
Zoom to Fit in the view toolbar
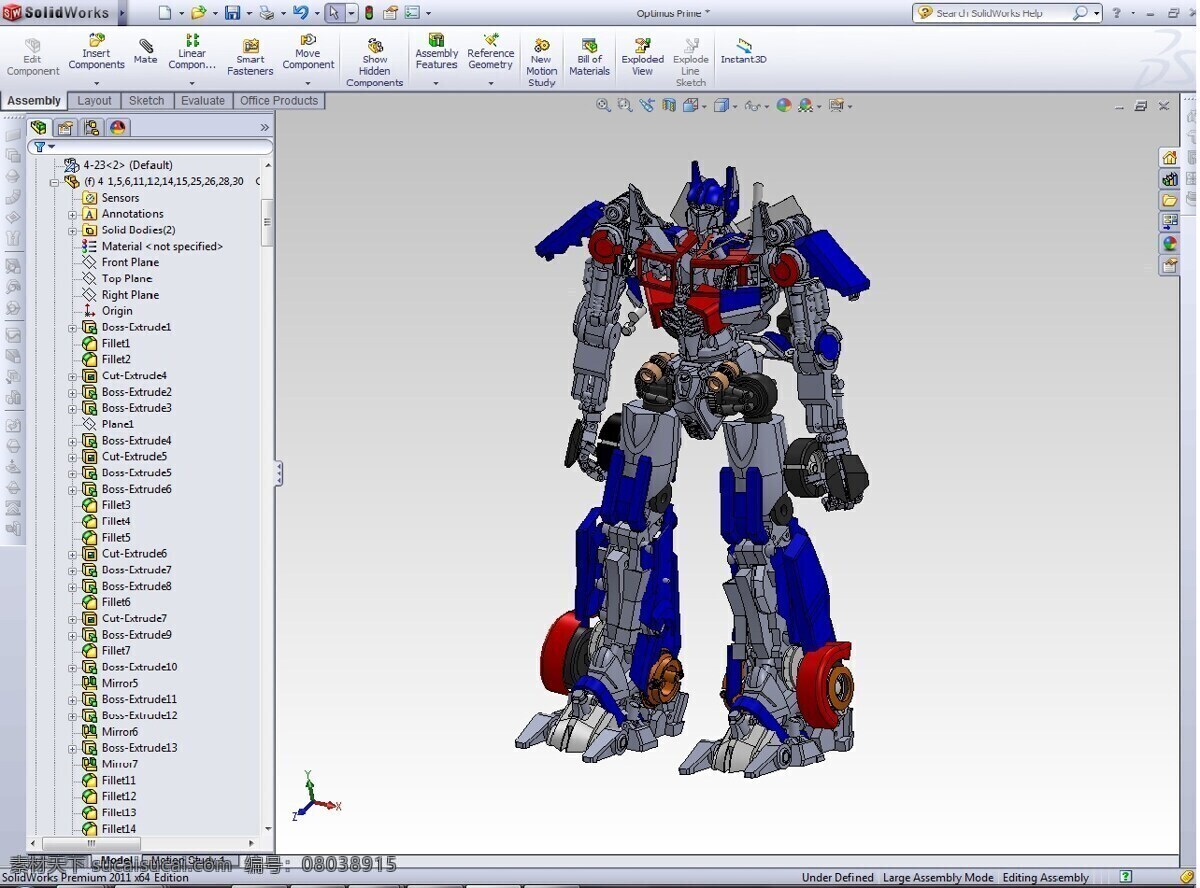[603, 105]
